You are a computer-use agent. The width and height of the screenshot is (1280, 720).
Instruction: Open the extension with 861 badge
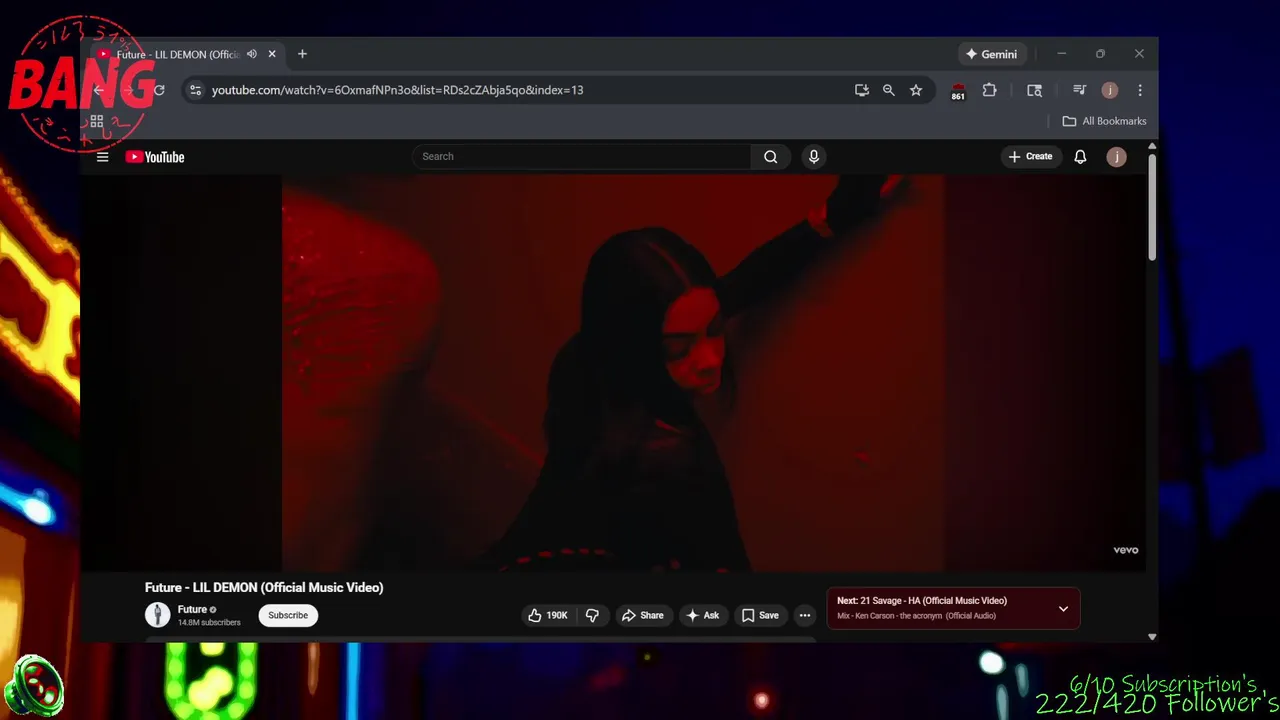(958, 91)
